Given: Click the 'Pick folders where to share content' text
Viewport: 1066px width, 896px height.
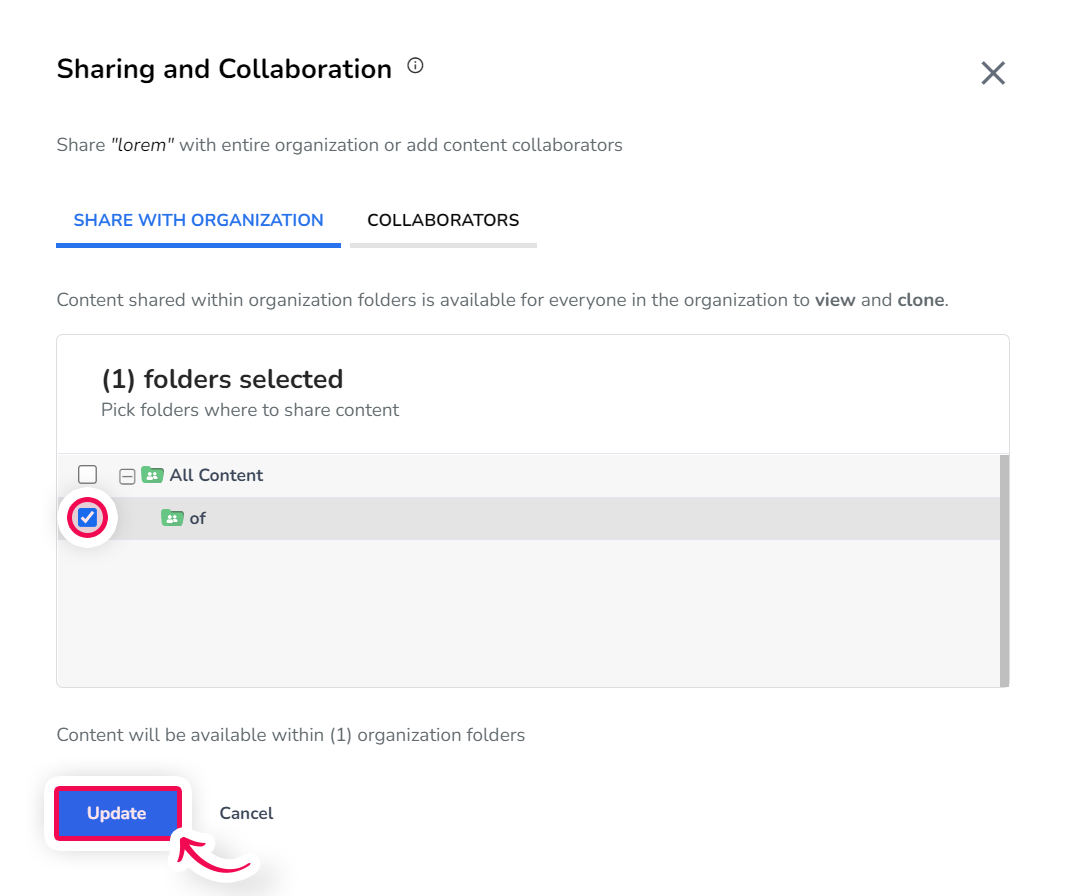Looking at the screenshot, I should pos(250,410).
